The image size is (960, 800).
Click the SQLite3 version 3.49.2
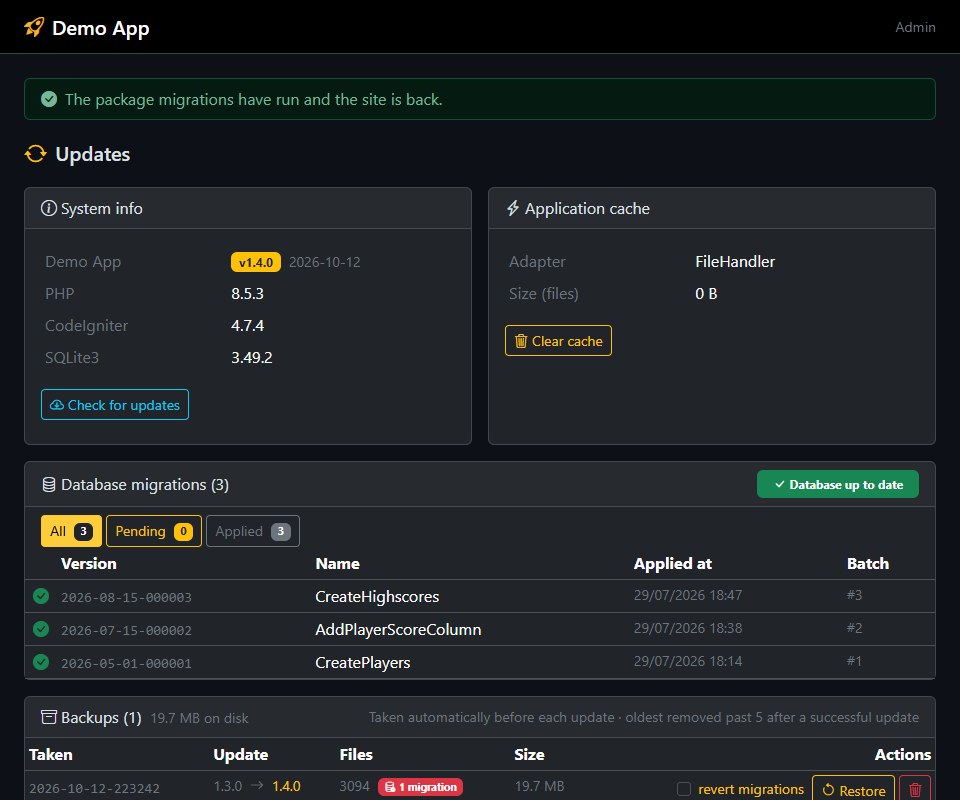coord(252,357)
